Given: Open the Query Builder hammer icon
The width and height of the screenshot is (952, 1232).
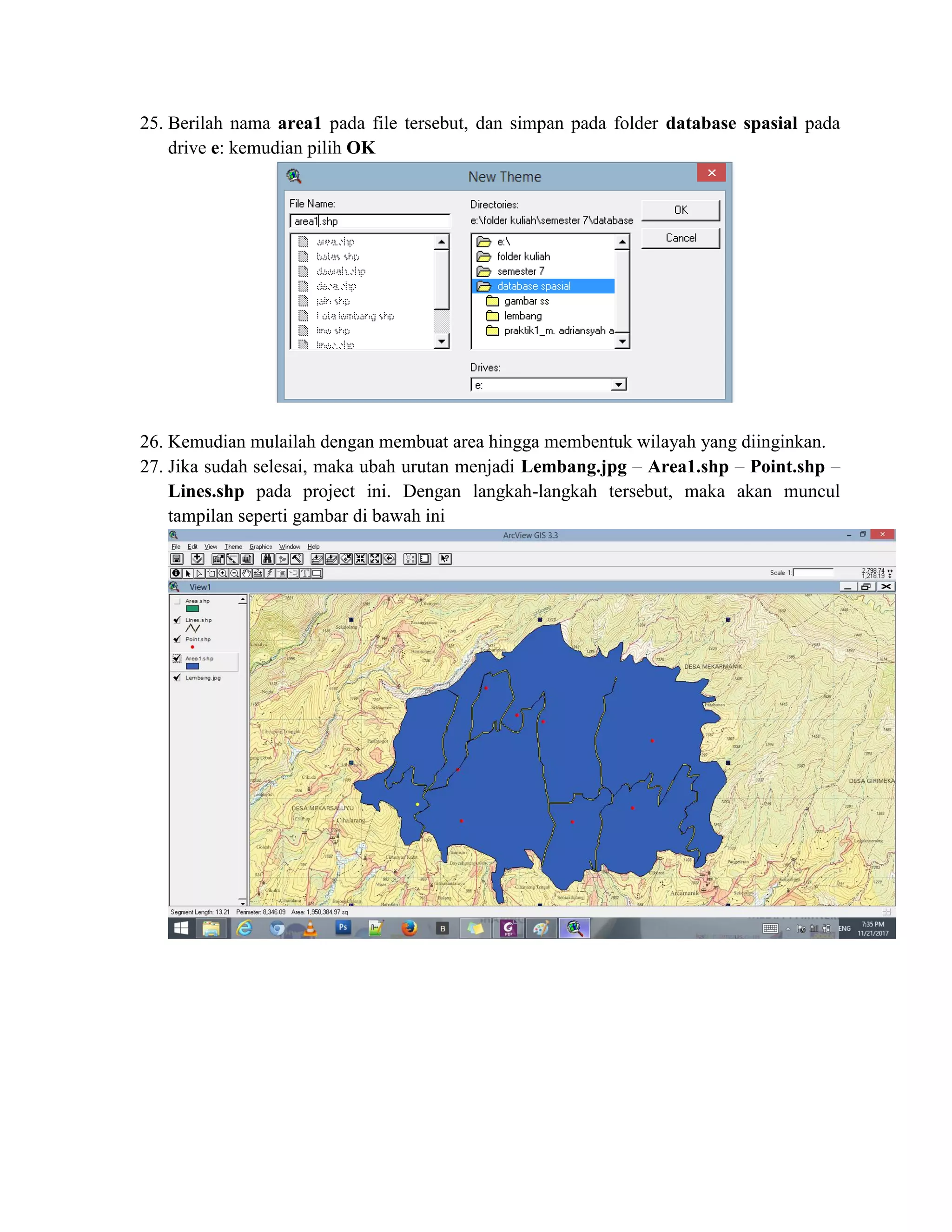Looking at the screenshot, I should coord(297,559).
